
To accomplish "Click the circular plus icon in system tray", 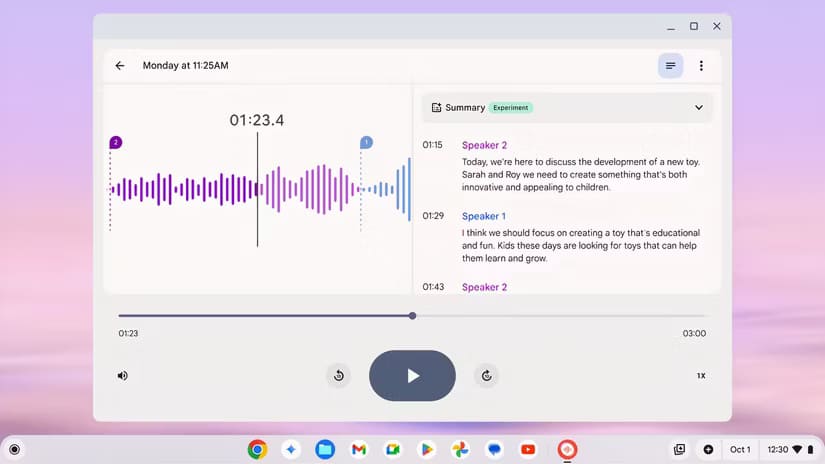I will click(x=708, y=450).
